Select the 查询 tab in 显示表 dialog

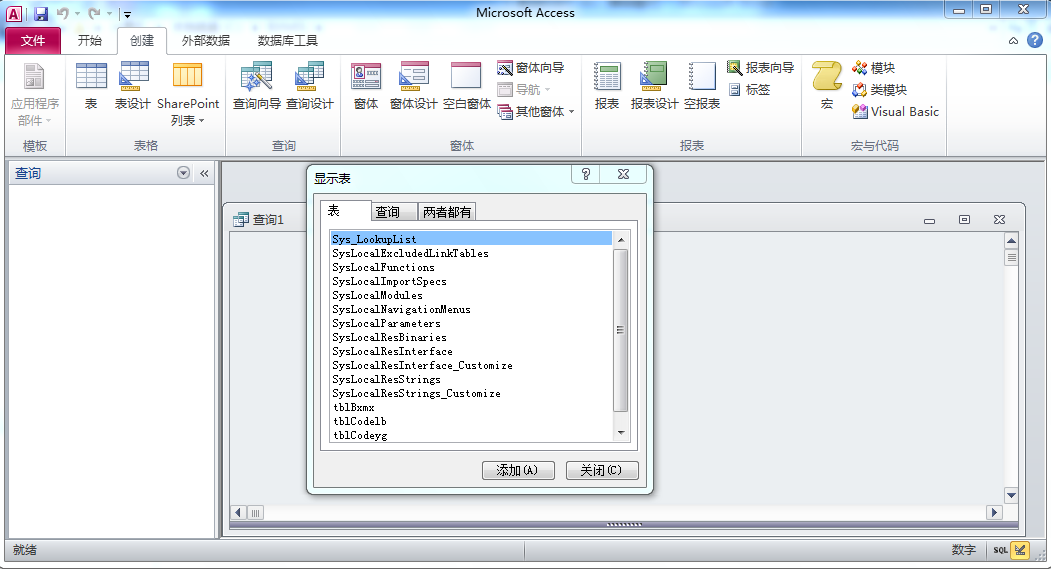click(395, 212)
